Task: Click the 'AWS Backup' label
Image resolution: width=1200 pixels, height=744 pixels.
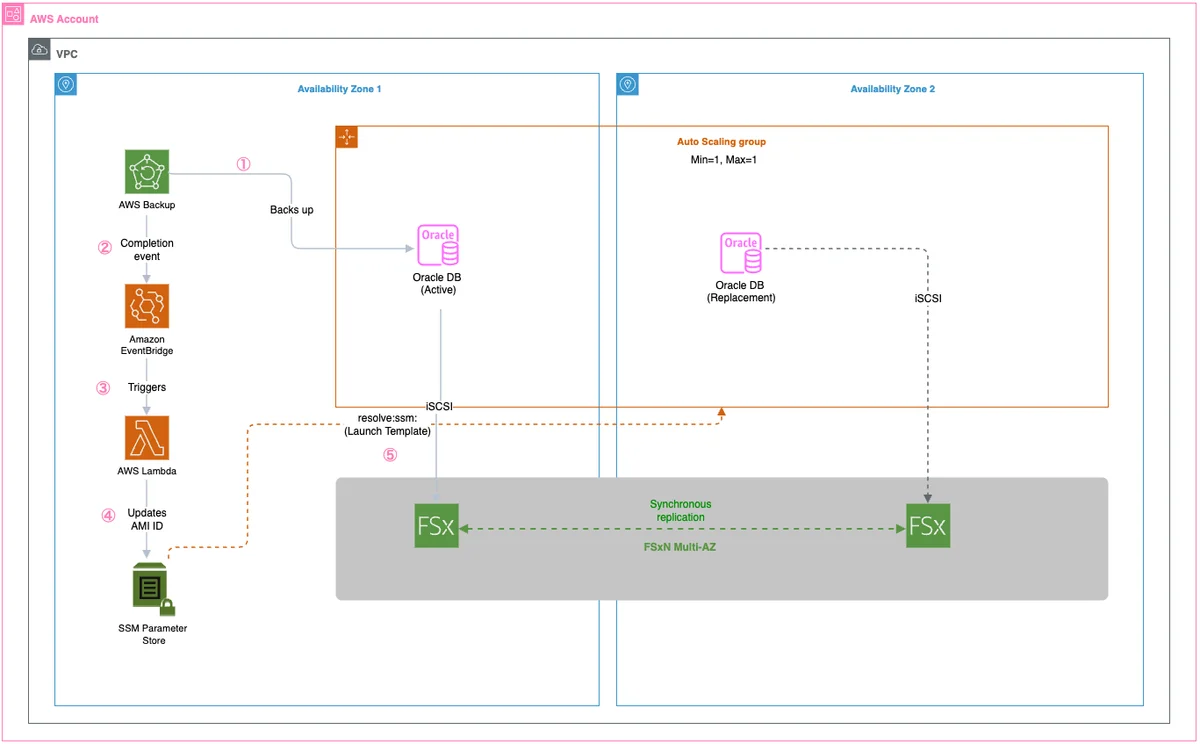Action: 147,205
